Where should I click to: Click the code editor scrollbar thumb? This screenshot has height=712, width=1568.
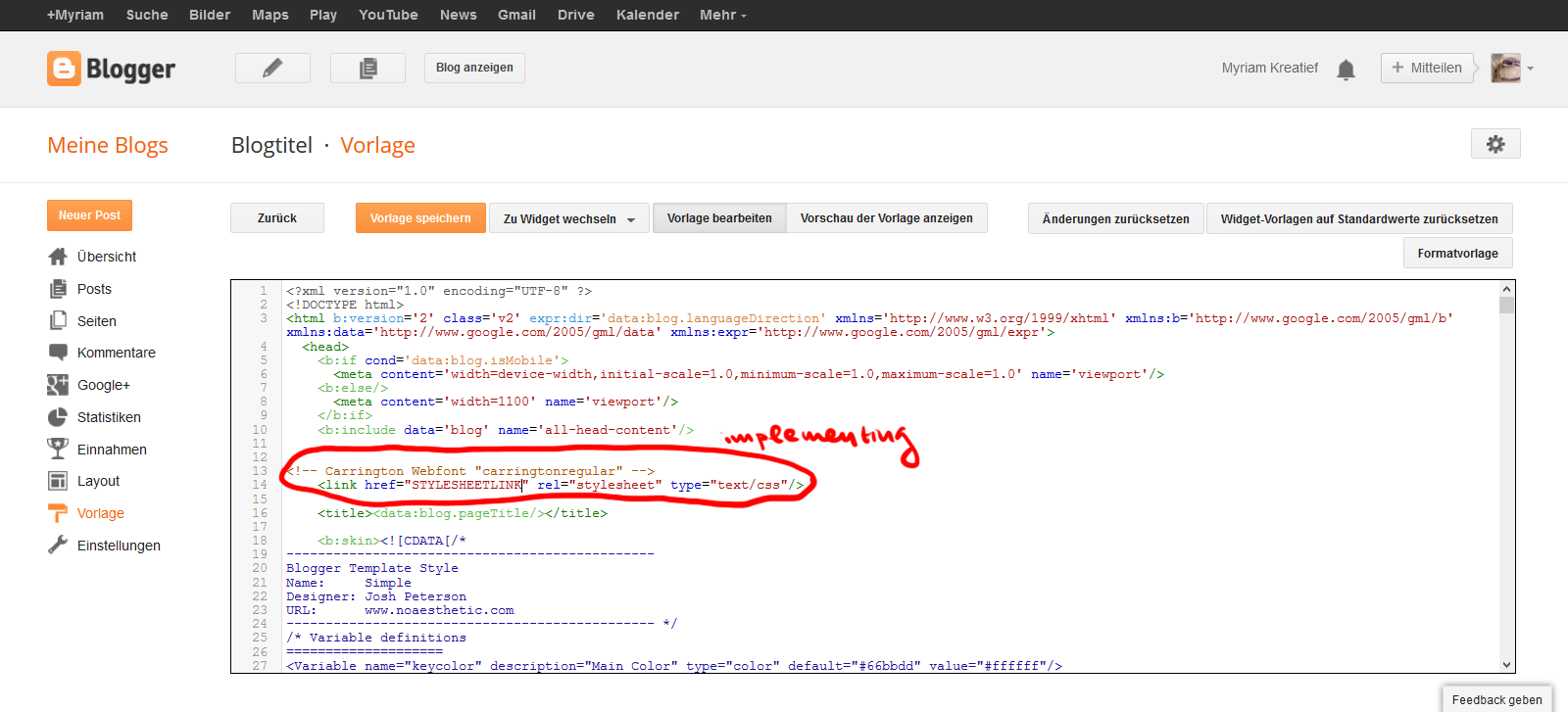(x=1506, y=305)
